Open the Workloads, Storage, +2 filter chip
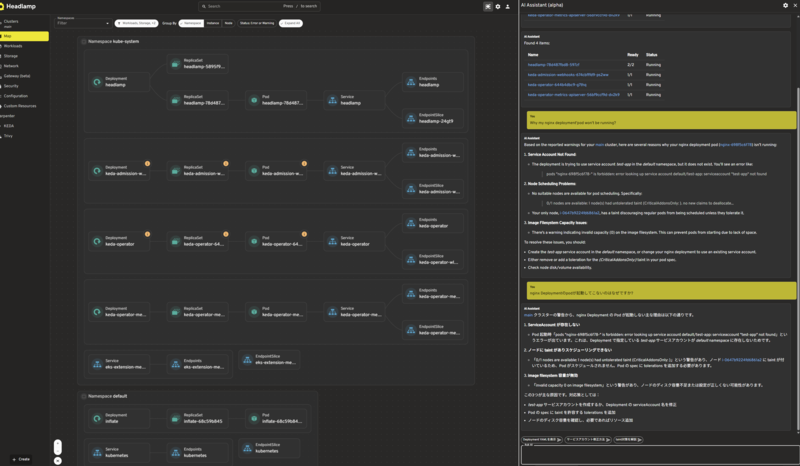 click(x=136, y=23)
